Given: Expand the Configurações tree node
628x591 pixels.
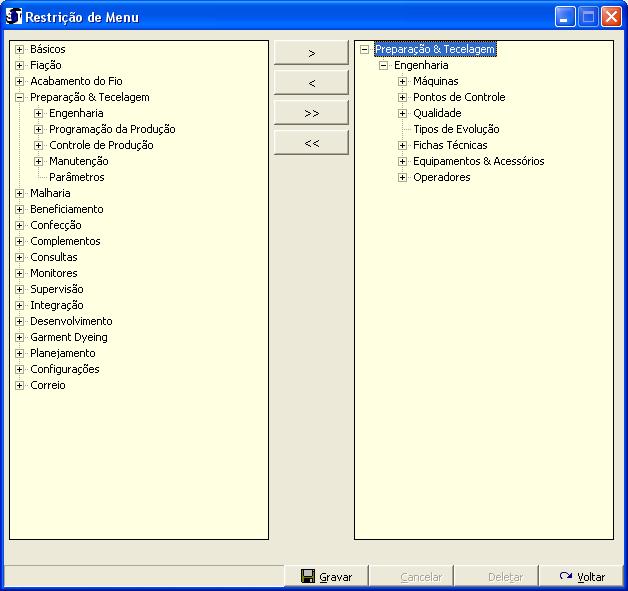Looking at the screenshot, I should [x=19, y=369].
